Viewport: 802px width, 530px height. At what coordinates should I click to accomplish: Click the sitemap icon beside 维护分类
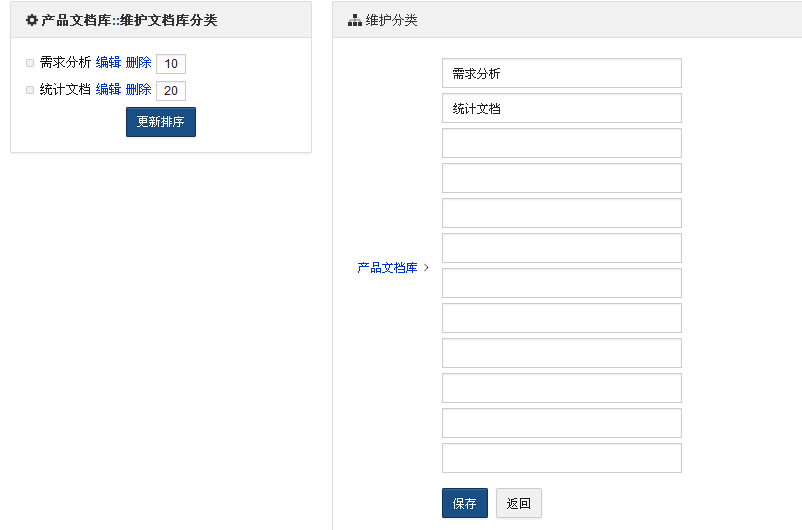click(x=354, y=20)
